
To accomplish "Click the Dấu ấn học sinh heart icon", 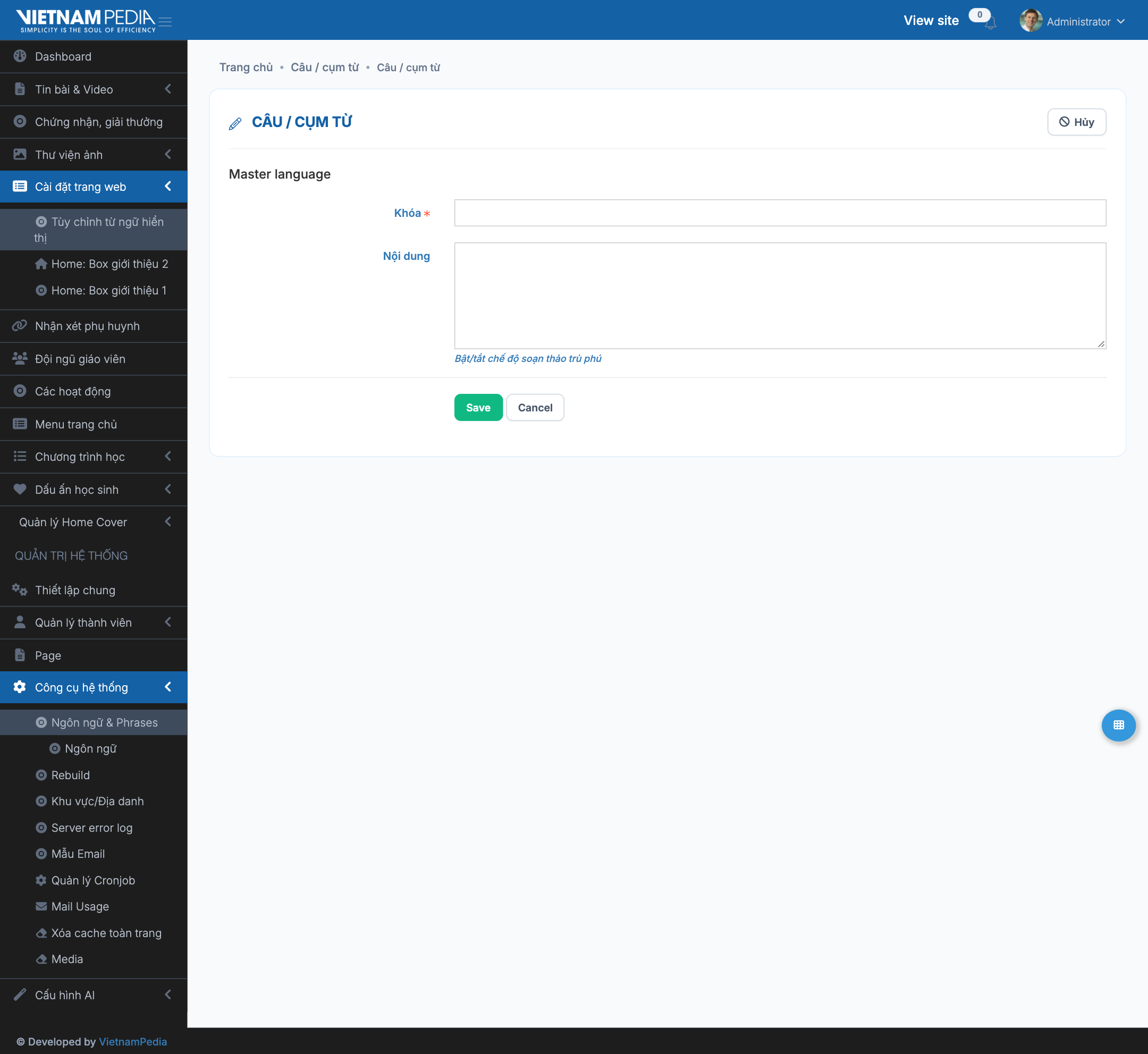I will coord(20,489).
